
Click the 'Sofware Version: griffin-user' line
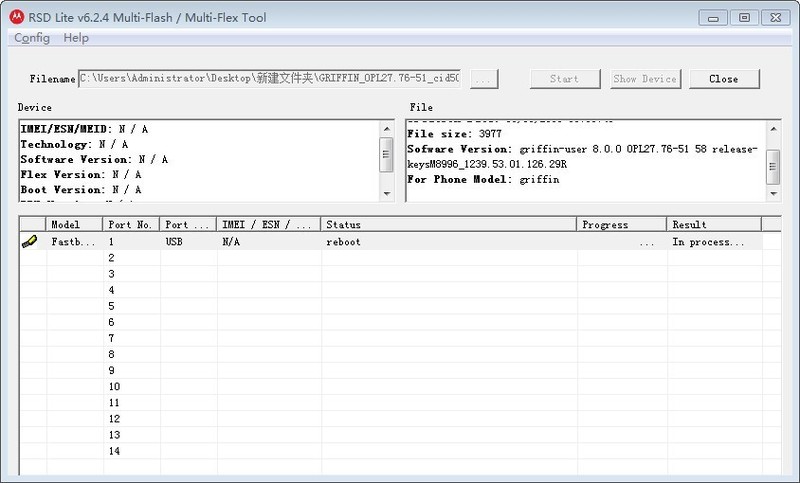[583, 149]
